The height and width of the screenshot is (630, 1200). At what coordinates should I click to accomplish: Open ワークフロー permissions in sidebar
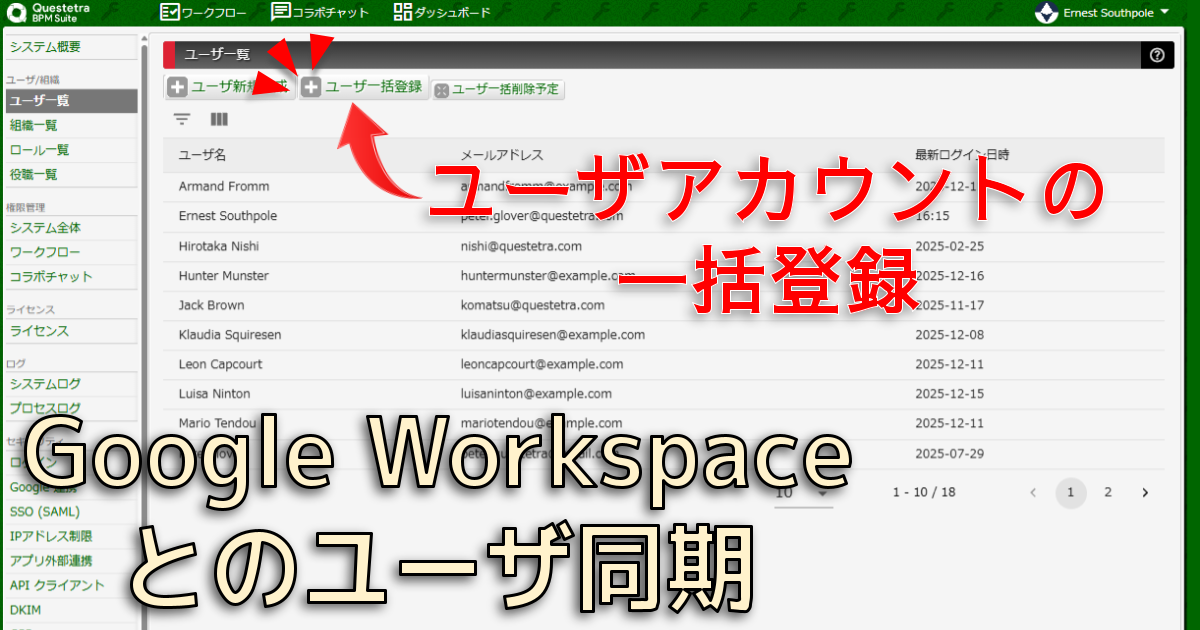pyautogui.click(x=70, y=252)
